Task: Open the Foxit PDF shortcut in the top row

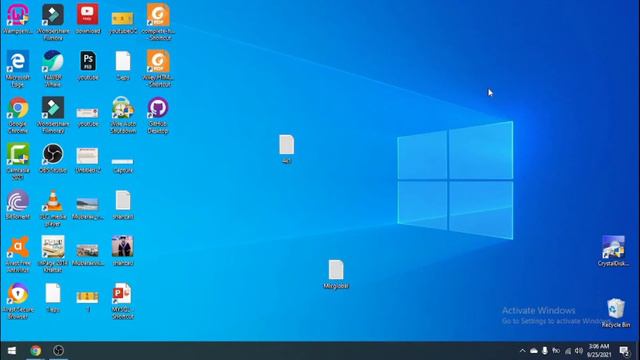Action: pos(158,22)
